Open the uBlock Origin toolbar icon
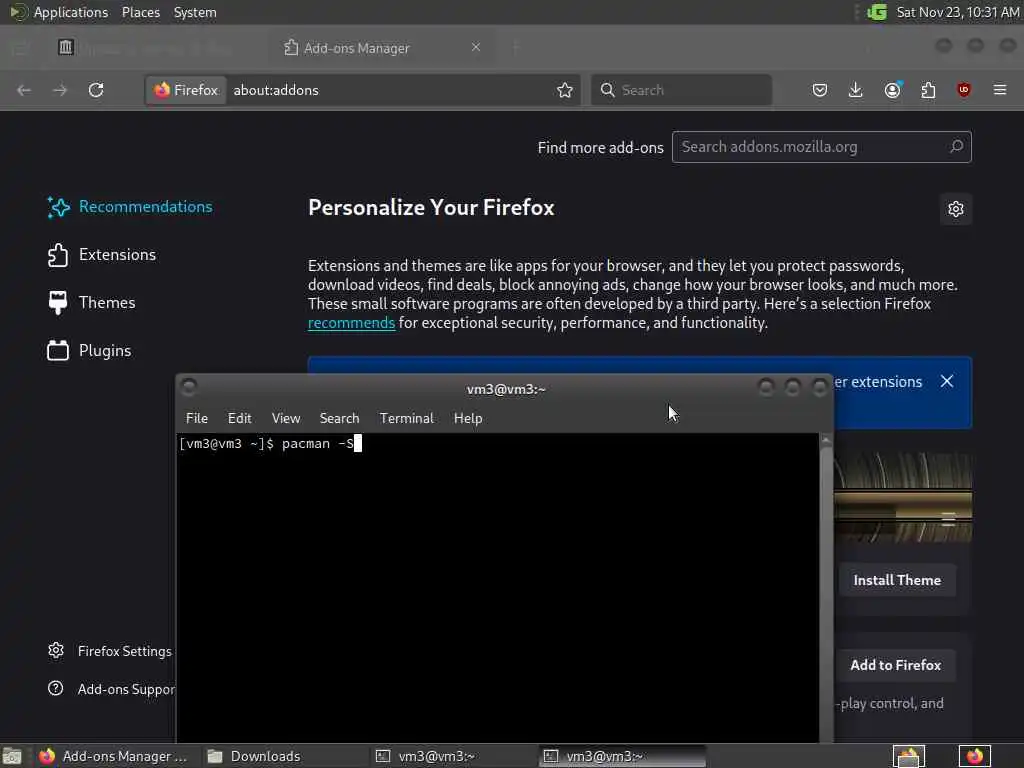1024x768 pixels. pos(964,90)
